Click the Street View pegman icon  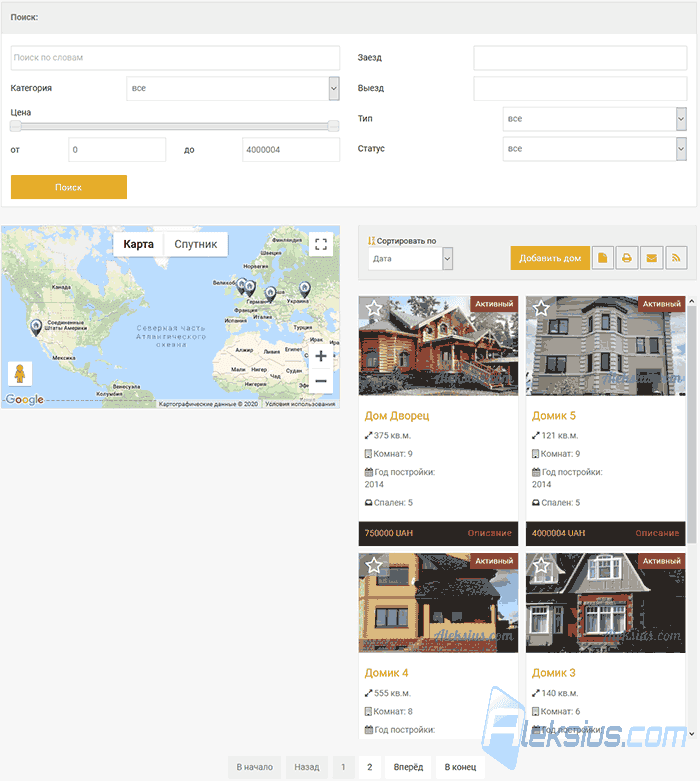(20, 374)
